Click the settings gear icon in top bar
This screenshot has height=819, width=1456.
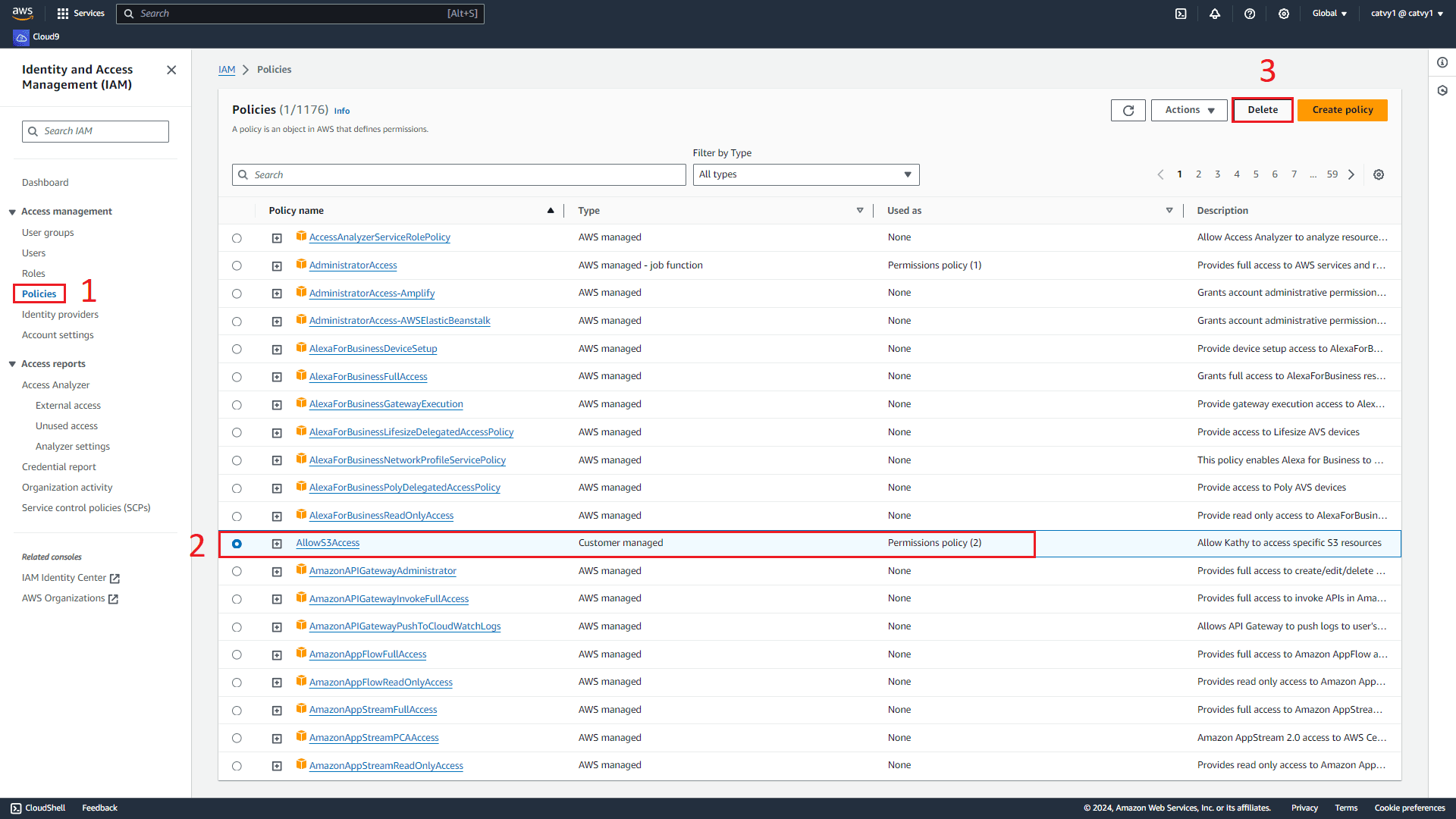tap(1283, 13)
